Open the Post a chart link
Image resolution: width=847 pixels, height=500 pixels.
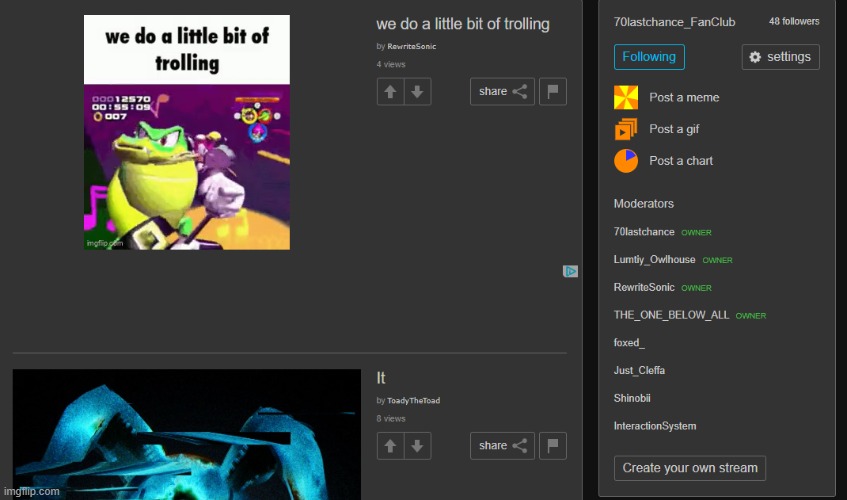click(681, 161)
